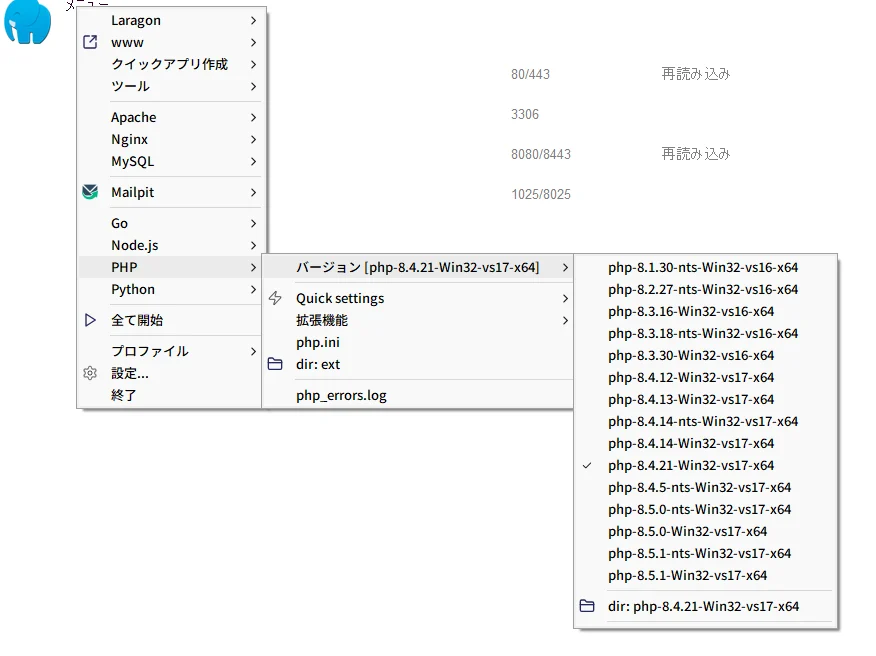Click 再読み込み next to port 80/443
This screenshot has height=656, width=876.
click(696, 74)
